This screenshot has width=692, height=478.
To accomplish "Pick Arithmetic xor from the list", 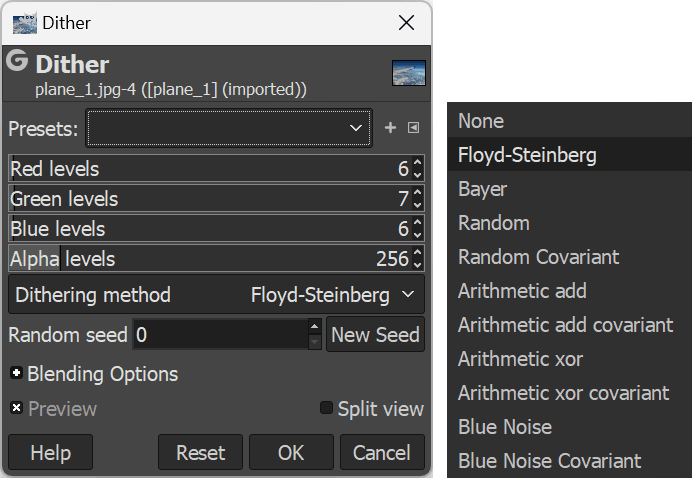I will click(520, 359).
